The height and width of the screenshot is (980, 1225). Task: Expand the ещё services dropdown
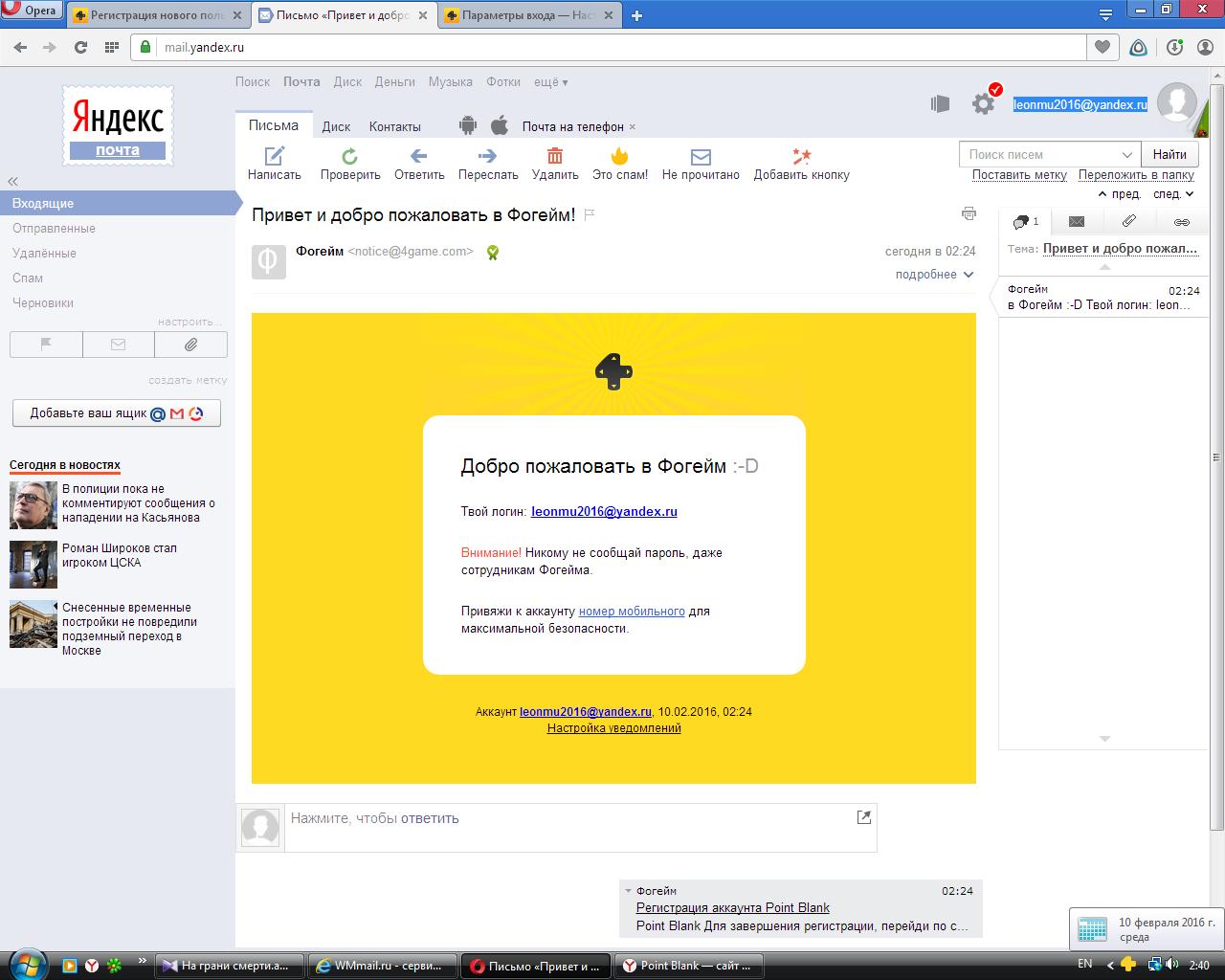point(550,82)
